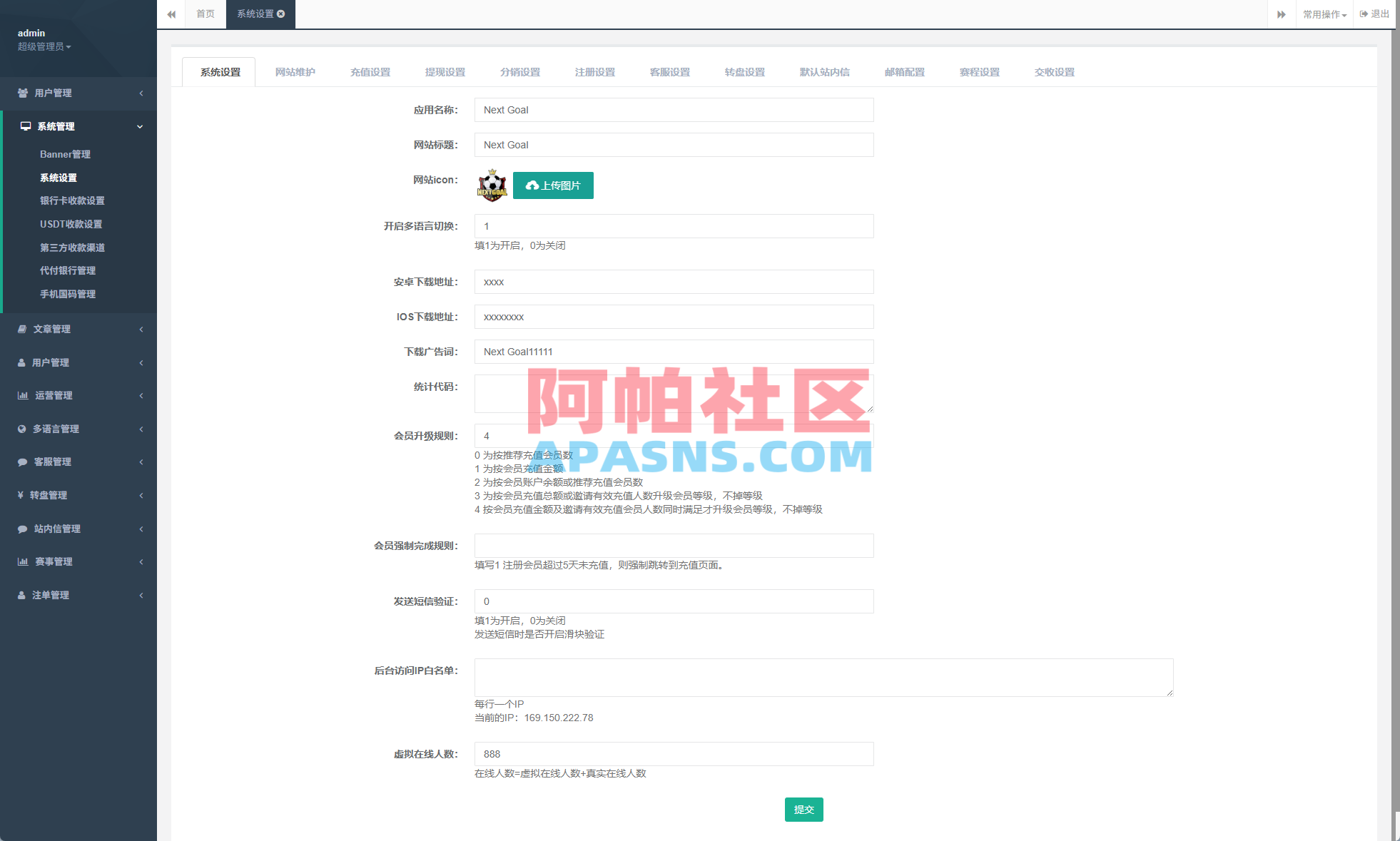Screen dimensions: 1400x841
Task: Click the 应用名称 input field
Action: coord(674,110)
